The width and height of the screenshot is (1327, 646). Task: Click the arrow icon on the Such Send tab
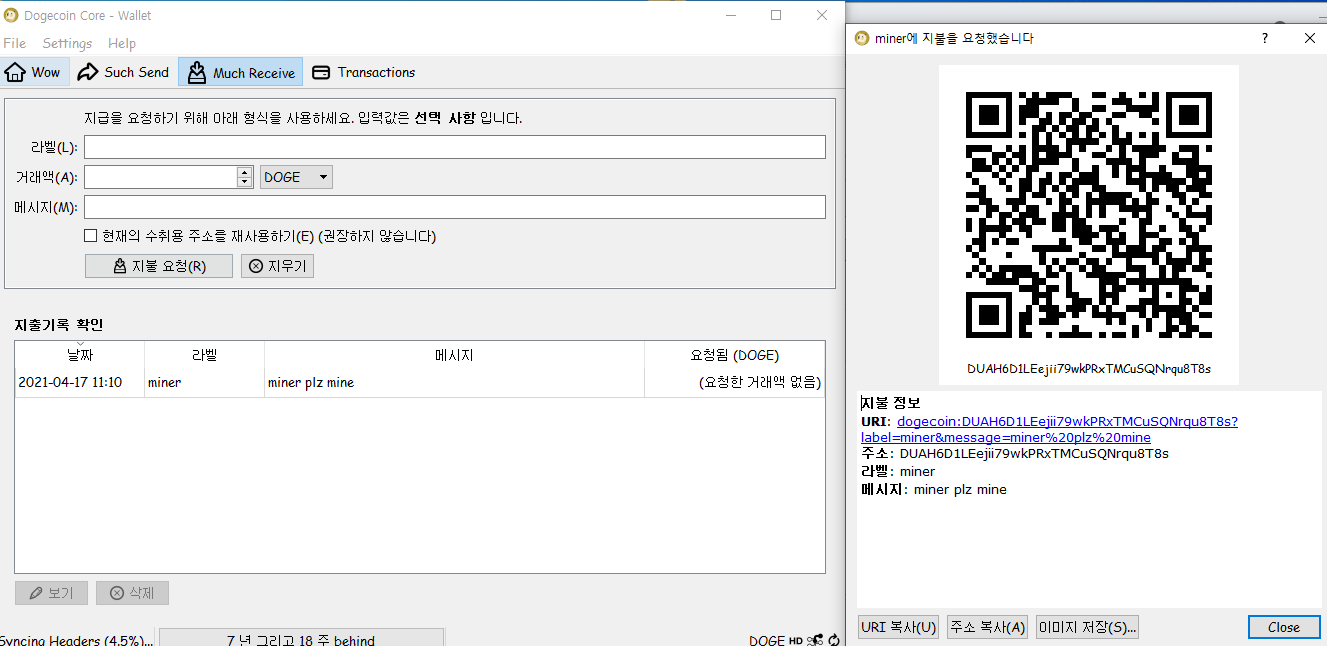tap(88, 72)
